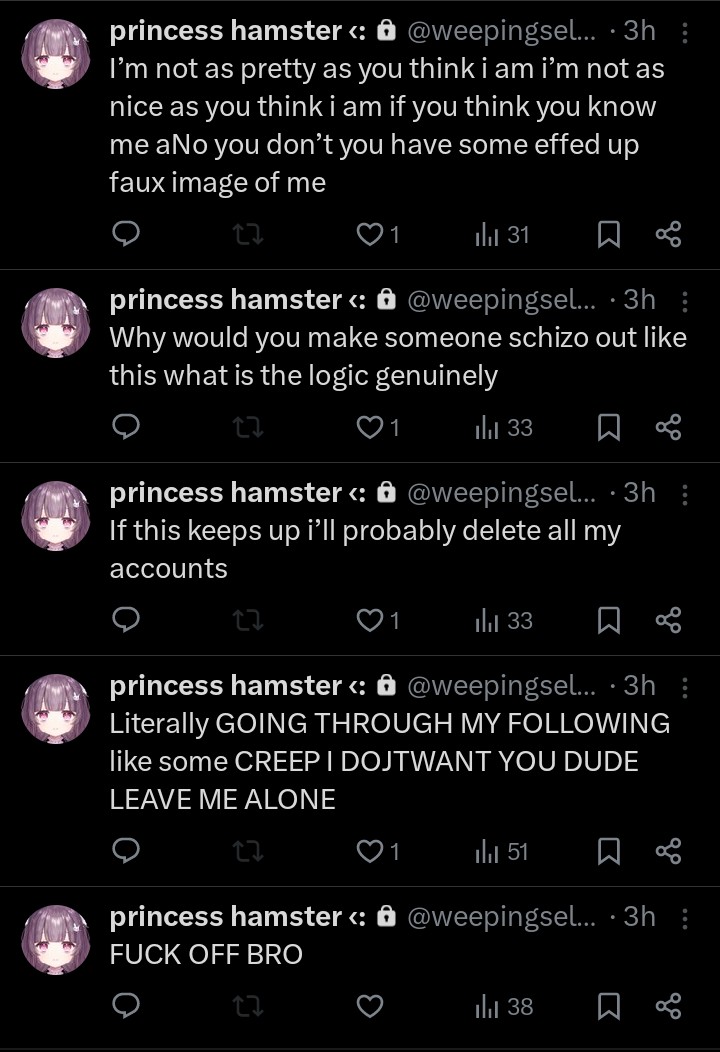Viewport: 720px width, 1052px height.
Task: Click avatar on the "LEAVE ME ALONE" tweet
Action: tap(56, 708)
